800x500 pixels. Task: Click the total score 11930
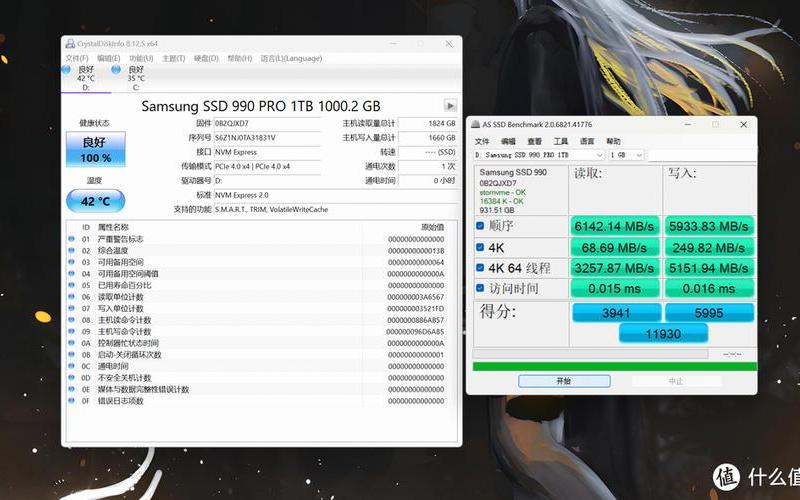663,334
